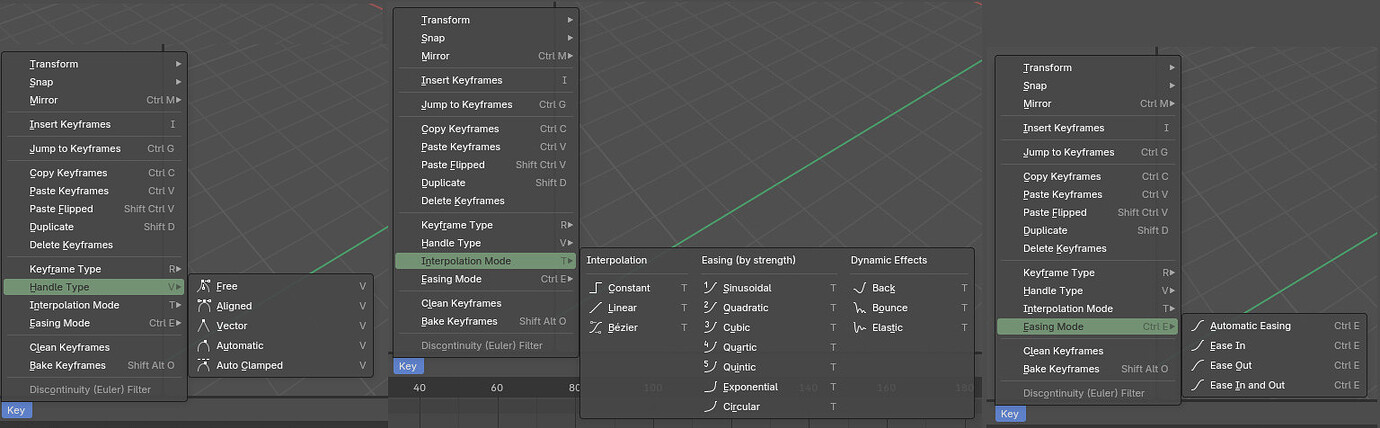Select the Ease In icon
Viewport: 1380px width, 428px height.
point(1198,346)
